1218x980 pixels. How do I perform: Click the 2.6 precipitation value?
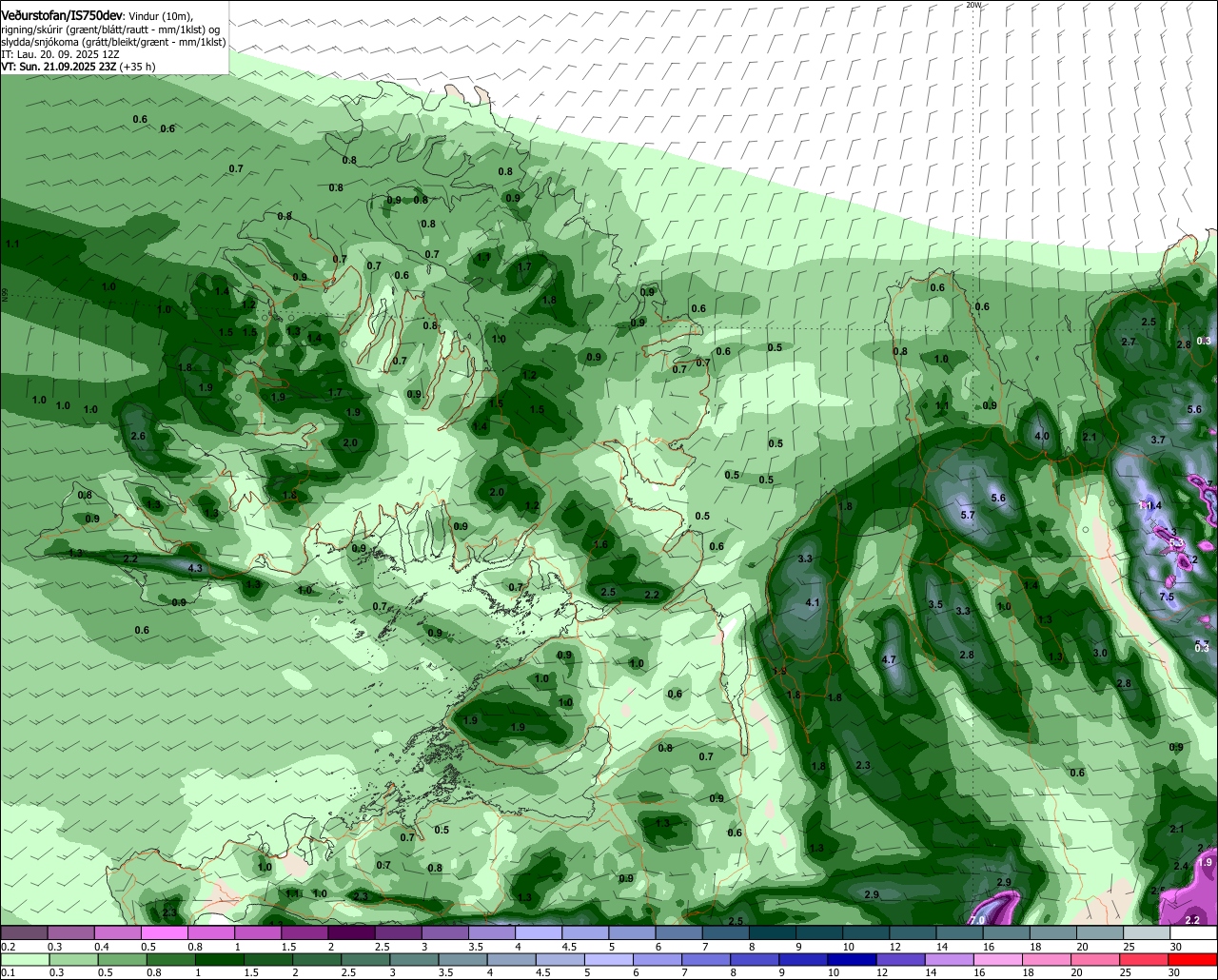(138, 436)
